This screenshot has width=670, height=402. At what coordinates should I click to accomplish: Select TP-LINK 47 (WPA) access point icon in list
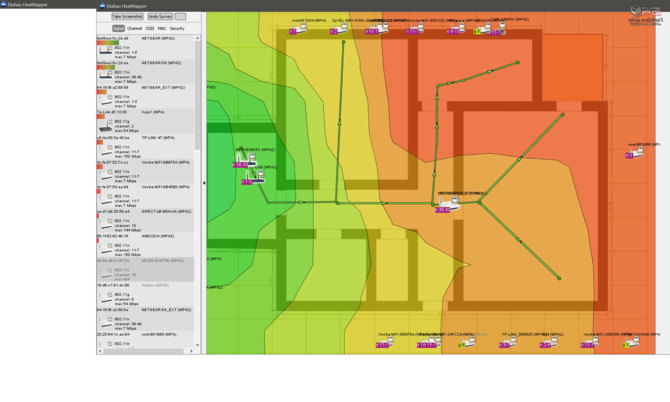click(105, 150)
